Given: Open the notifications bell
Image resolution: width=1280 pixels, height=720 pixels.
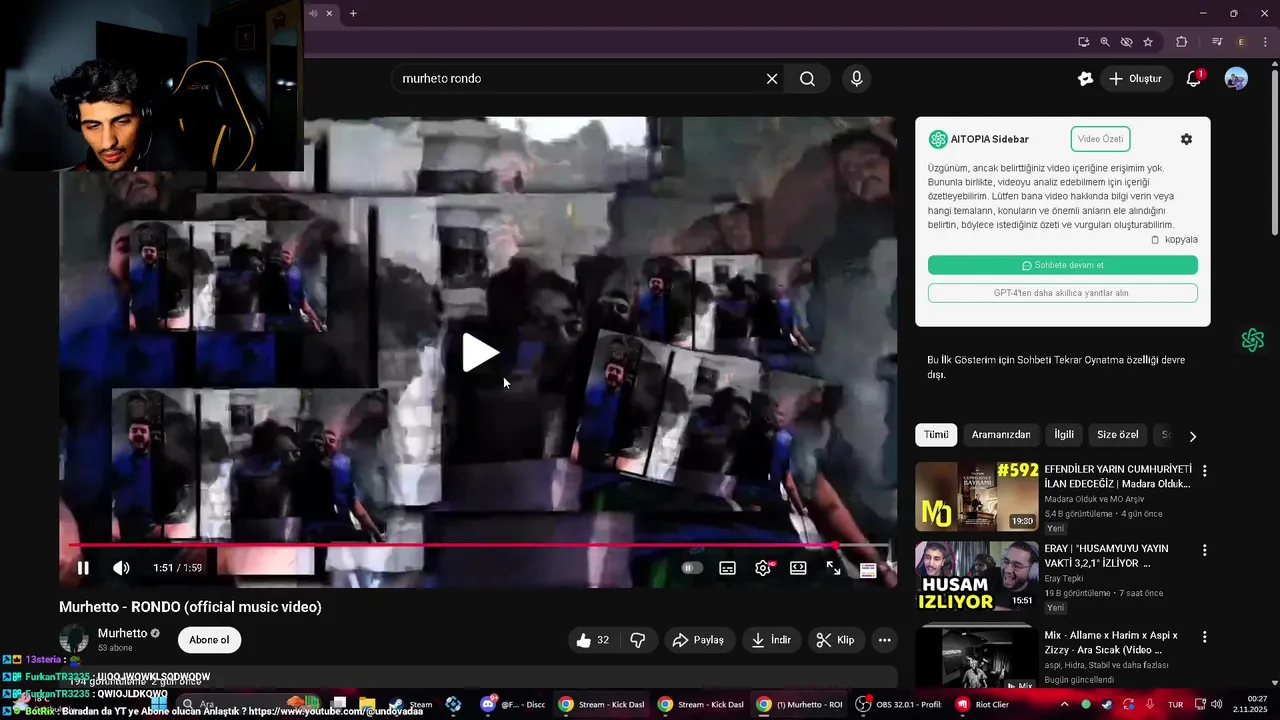Looking at the screenshot, I should 1193,79.
